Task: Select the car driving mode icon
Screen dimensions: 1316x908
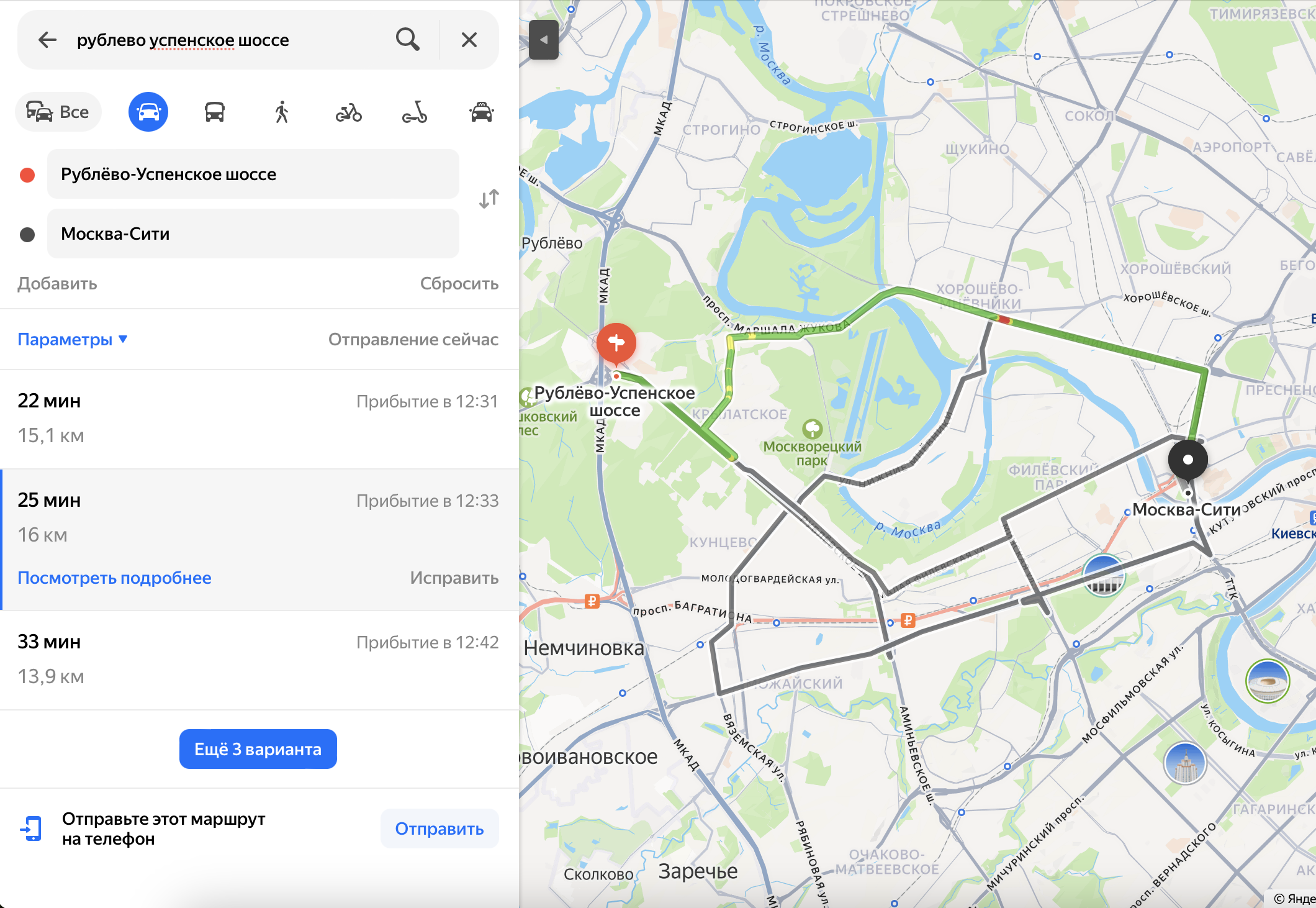Action: click(148, 112)
